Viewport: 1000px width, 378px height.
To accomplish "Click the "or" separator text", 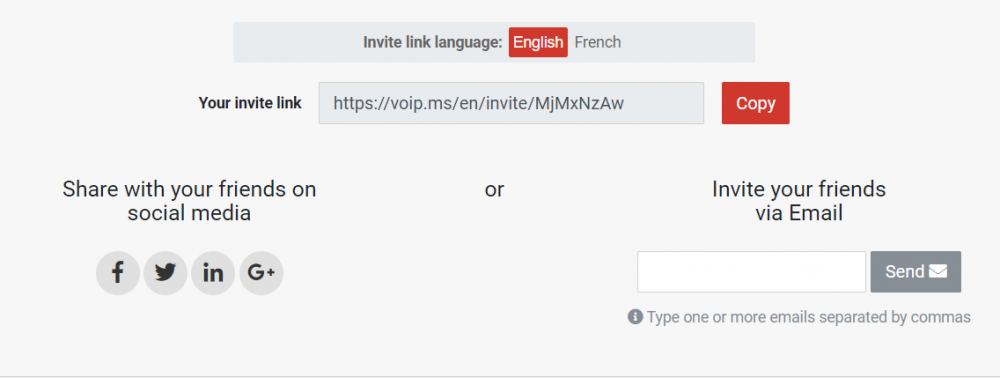I will point(494,190).
